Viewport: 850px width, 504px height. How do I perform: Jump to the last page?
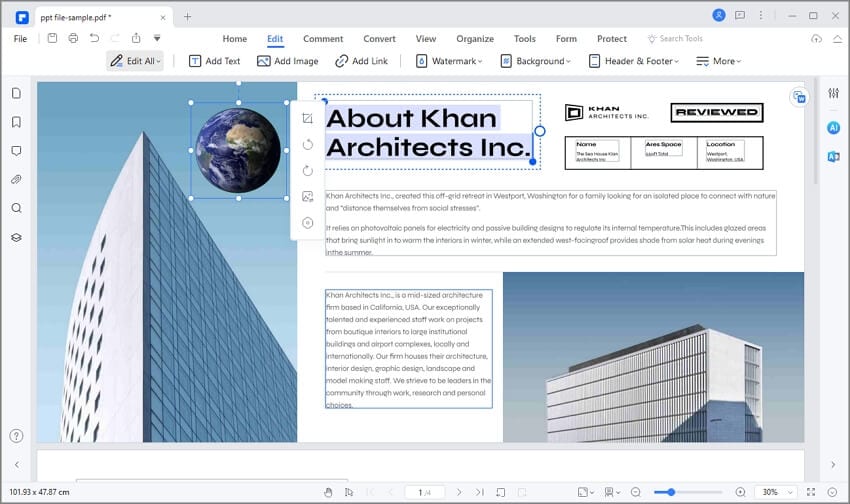(x=480, y=492)
